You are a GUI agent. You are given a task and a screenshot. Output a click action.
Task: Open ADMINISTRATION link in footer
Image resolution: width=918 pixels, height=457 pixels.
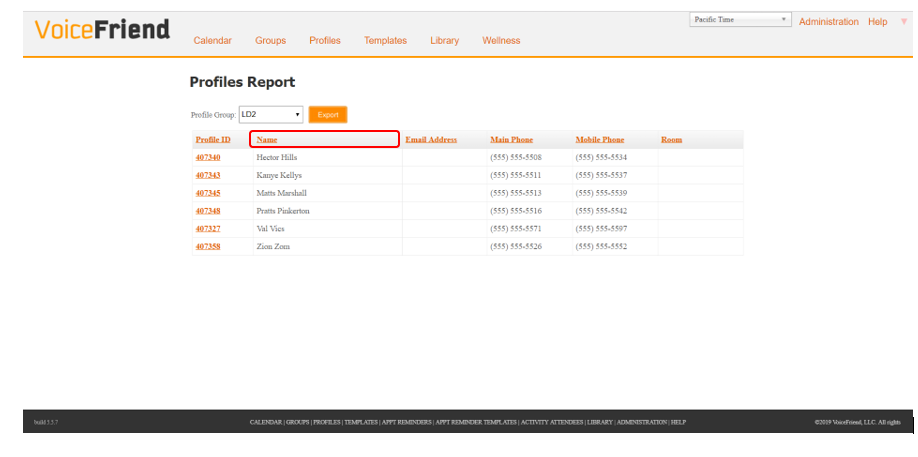coord(642,422)
